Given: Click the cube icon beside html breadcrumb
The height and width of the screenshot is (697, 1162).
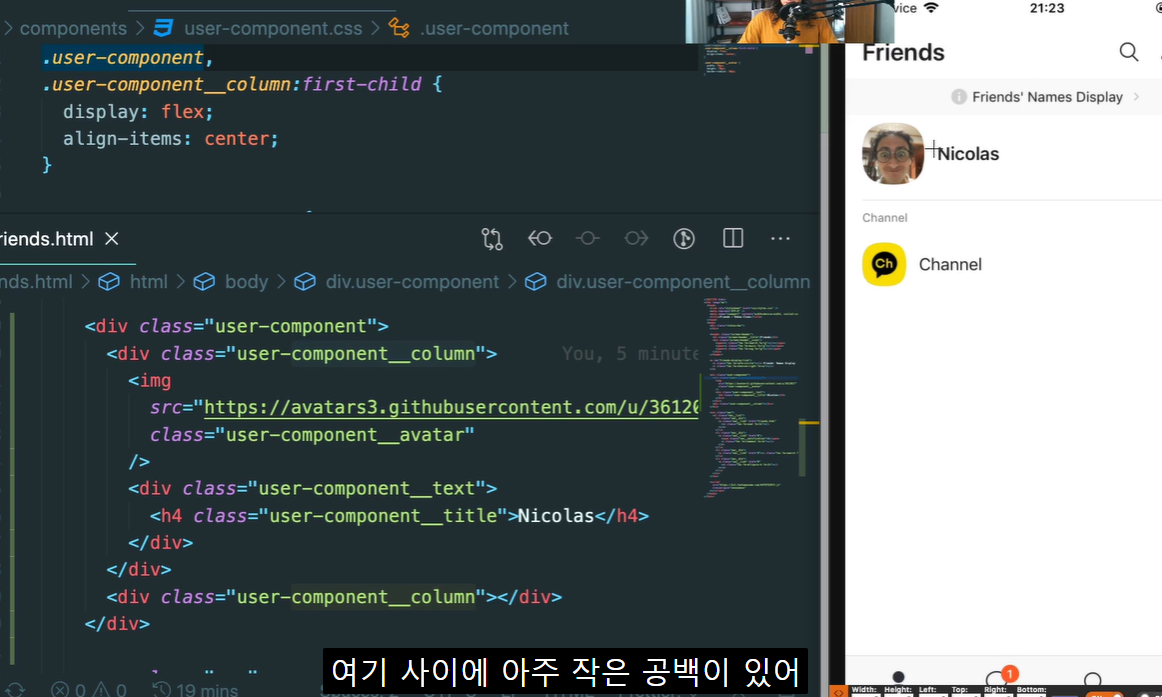Looking at the screenshot, I should pos(109,281).
